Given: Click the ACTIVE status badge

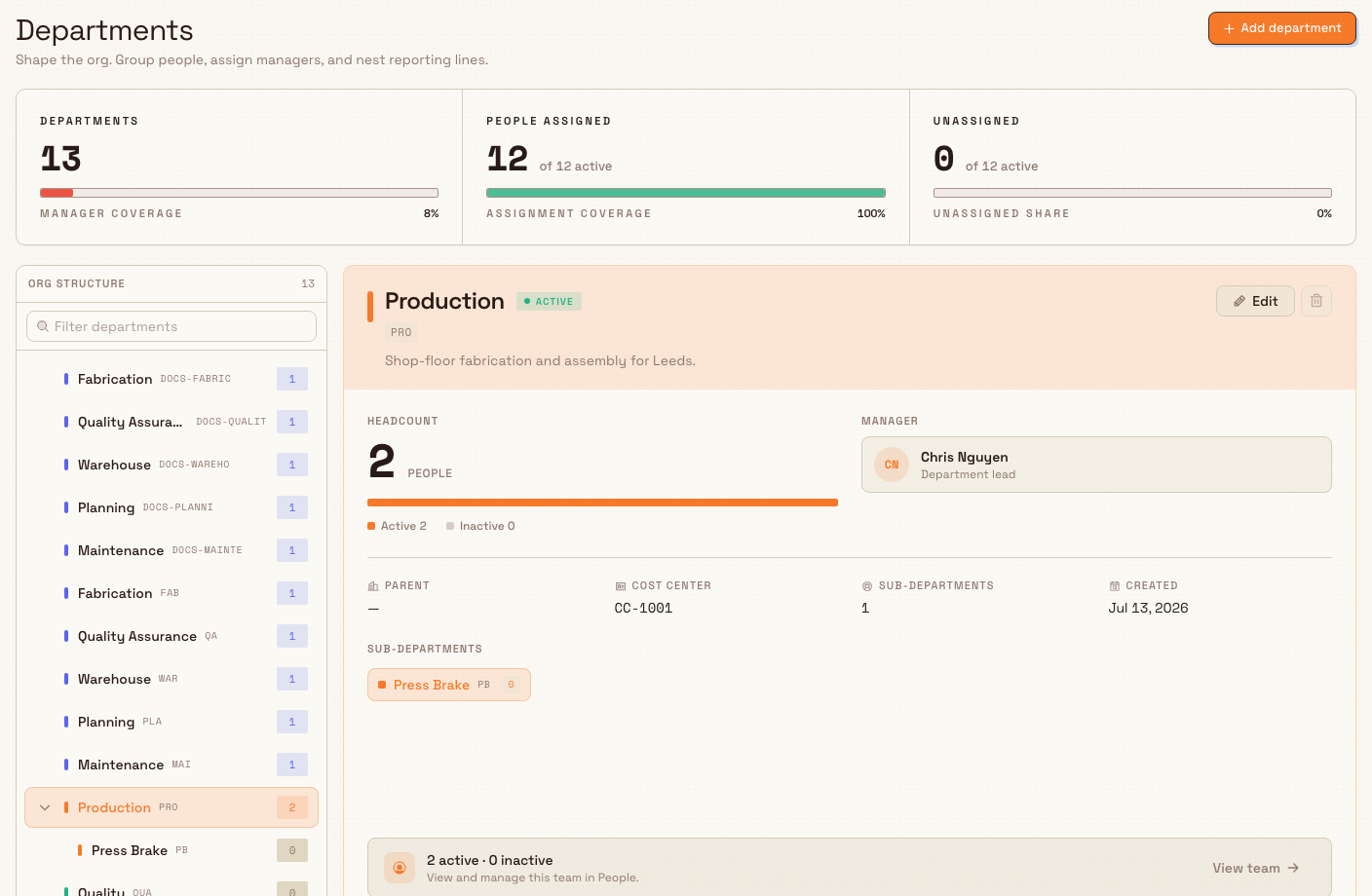Looking at the screenshot, I should (549, 302).
